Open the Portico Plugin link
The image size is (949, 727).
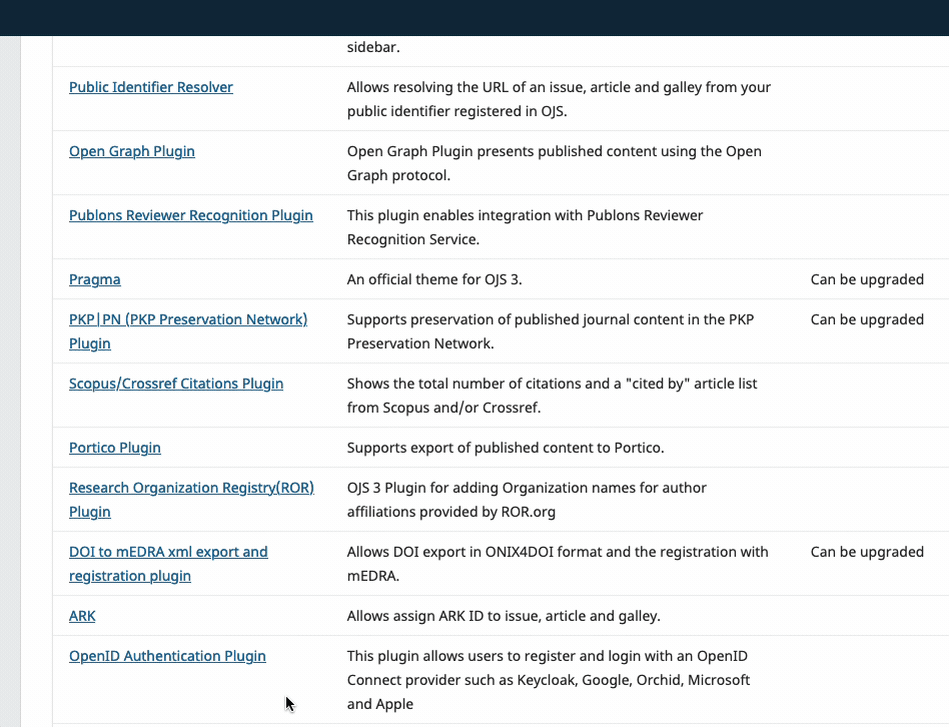point(115,448)
